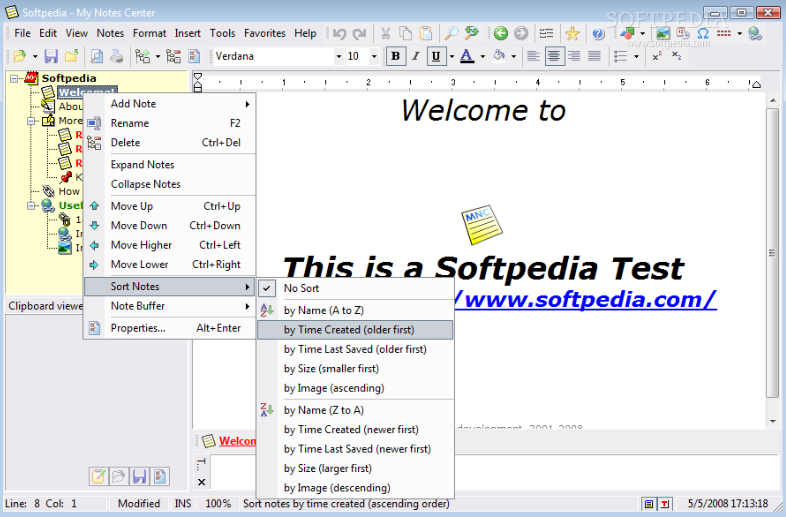This screenshot has height=517, width=786.
Task: Click the Replace toolbar icon
Action: pos(472,34)
